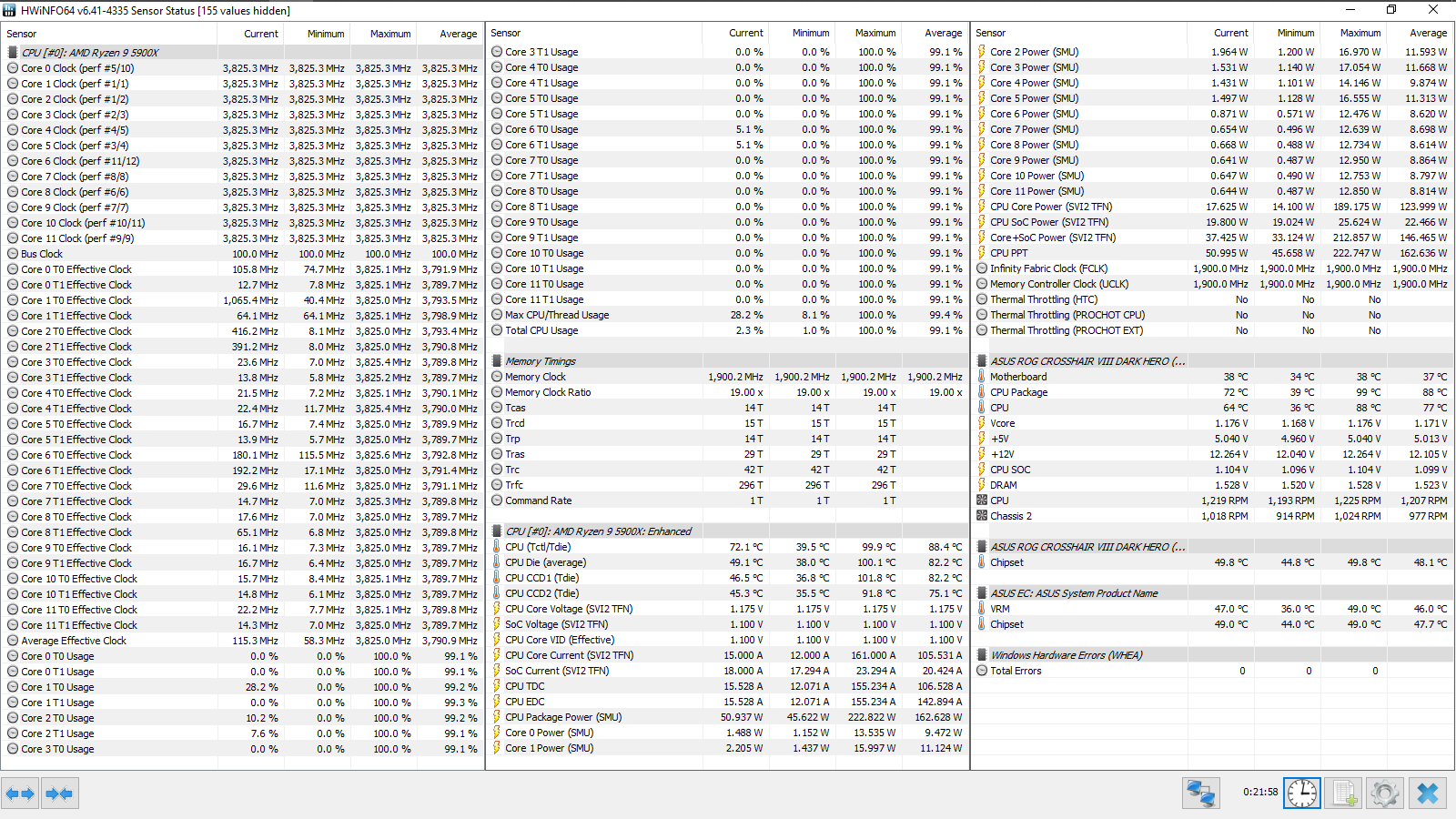This screenshot has width=1456, height=819.
Task: Select the Core 0 Clock (perf #5/10) row
Action: coord(243,68)
